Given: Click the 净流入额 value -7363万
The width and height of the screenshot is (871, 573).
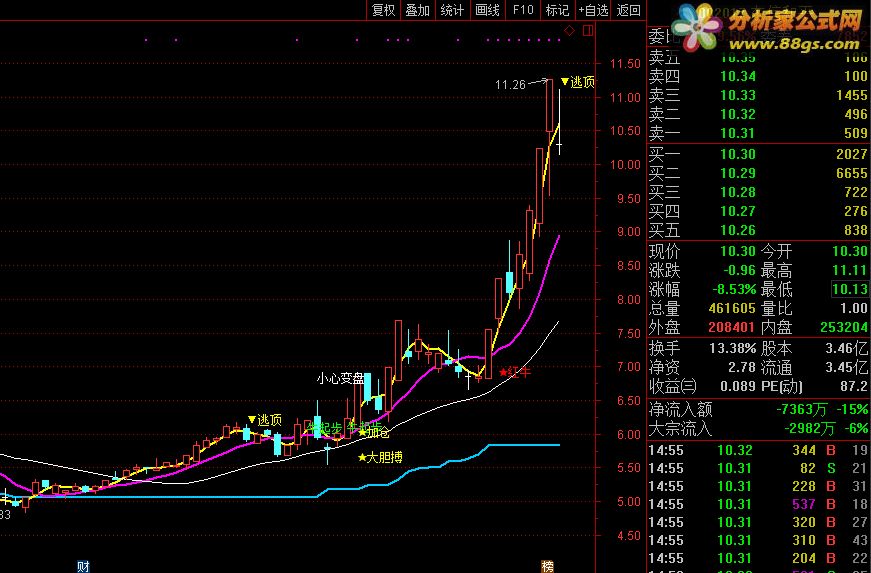Looking at the screenshot, I should click(x=802, y=410).
